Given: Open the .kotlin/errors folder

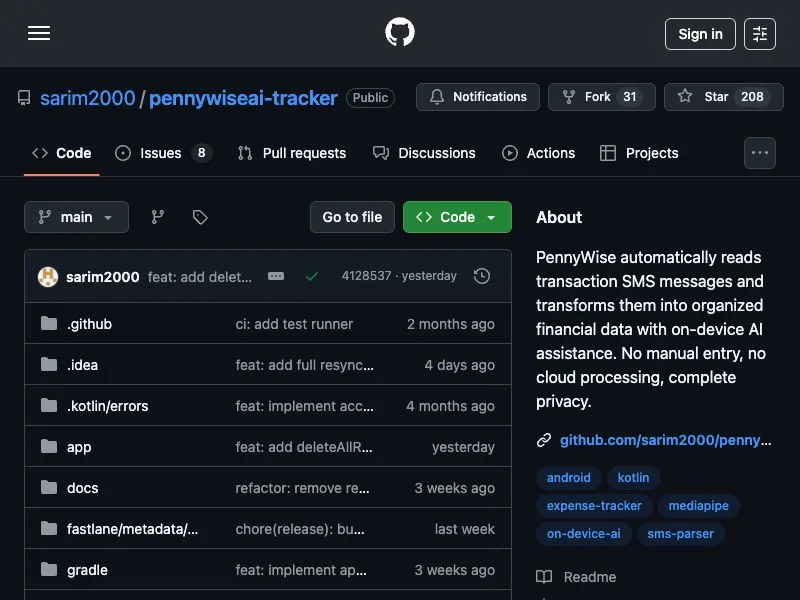Looking at the screenshot, I should tap(108, 406).
